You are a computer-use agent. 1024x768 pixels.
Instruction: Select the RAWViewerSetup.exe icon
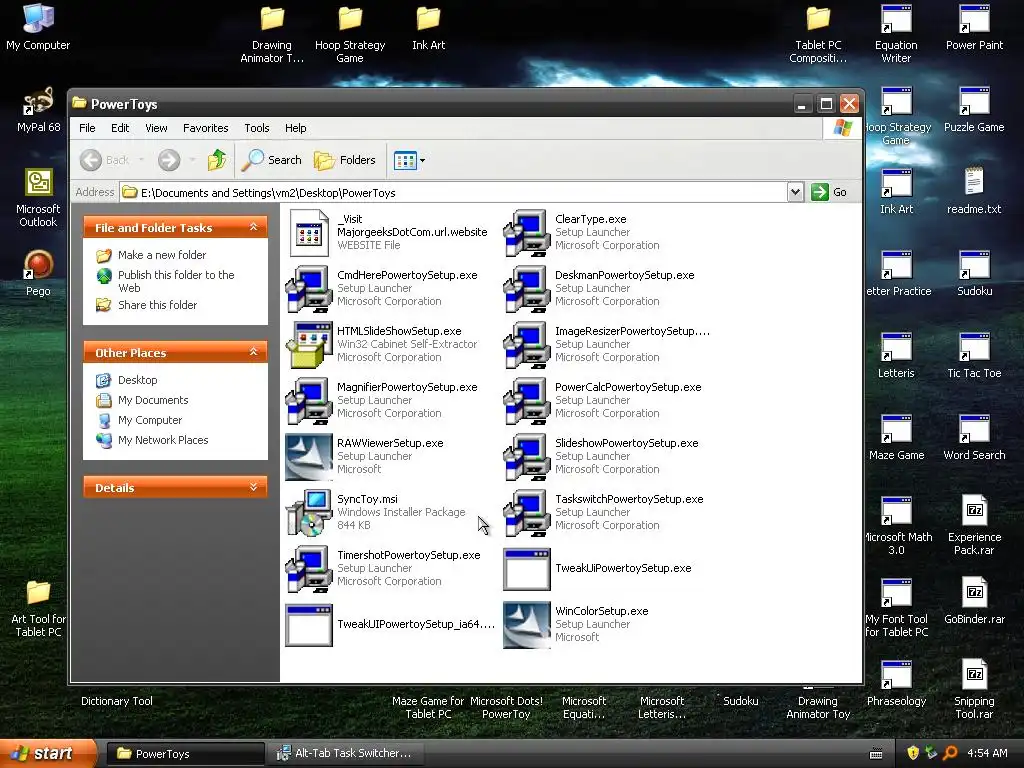tap(309, 457)
